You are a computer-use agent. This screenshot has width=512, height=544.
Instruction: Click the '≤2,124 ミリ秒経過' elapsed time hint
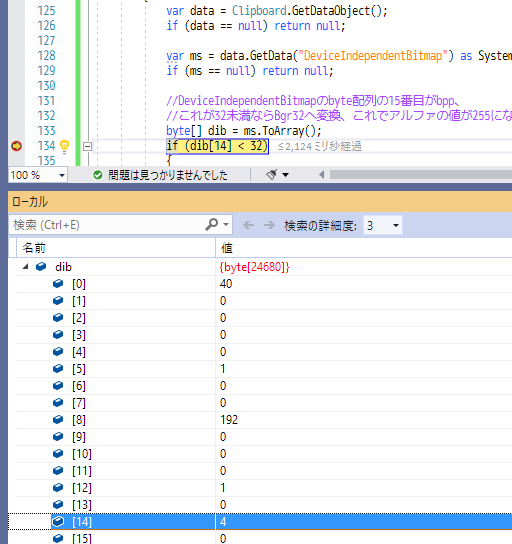[x=319, y=146]
